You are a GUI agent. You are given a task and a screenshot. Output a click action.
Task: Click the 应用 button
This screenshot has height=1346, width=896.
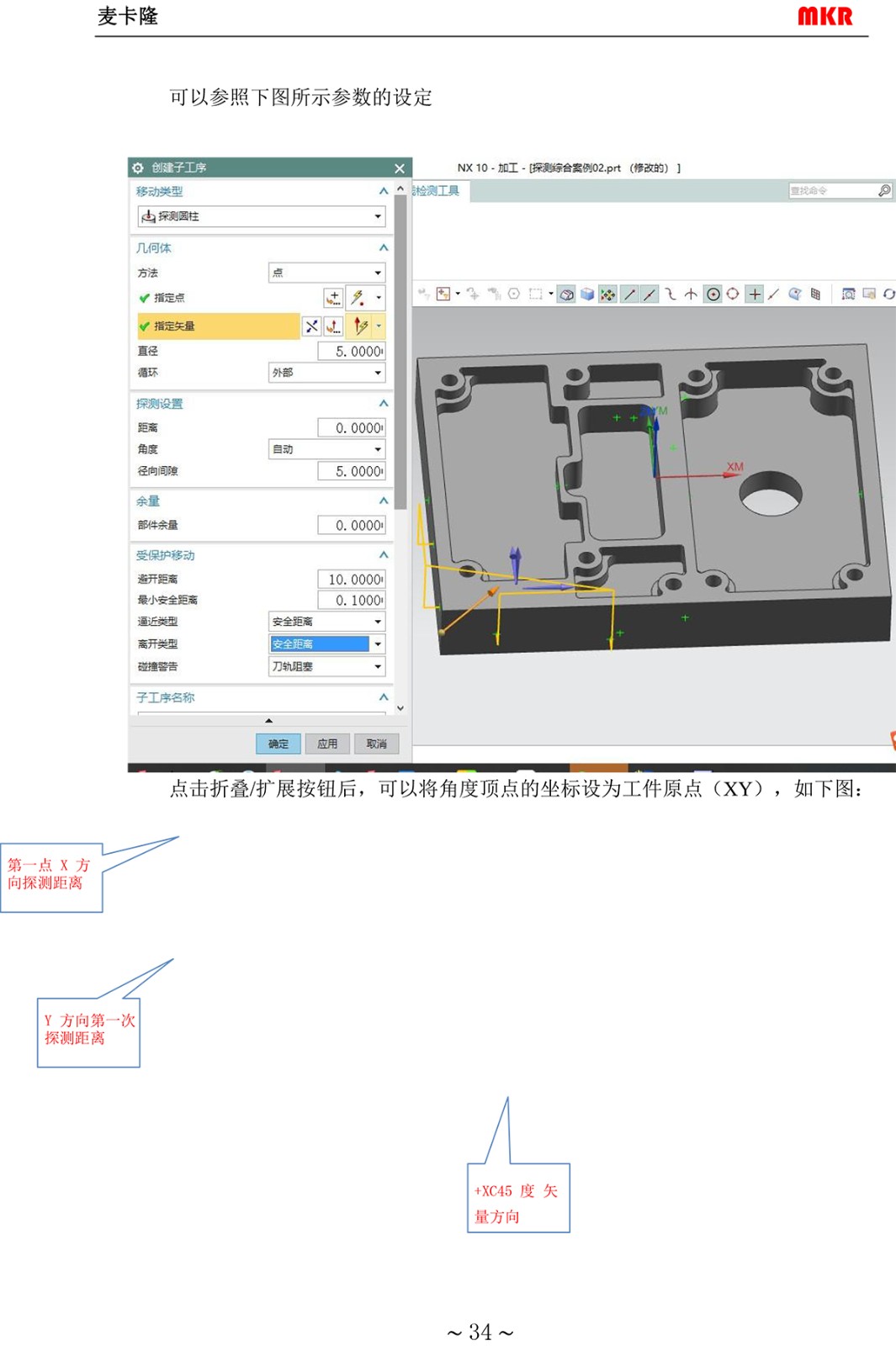click(327, 744)
